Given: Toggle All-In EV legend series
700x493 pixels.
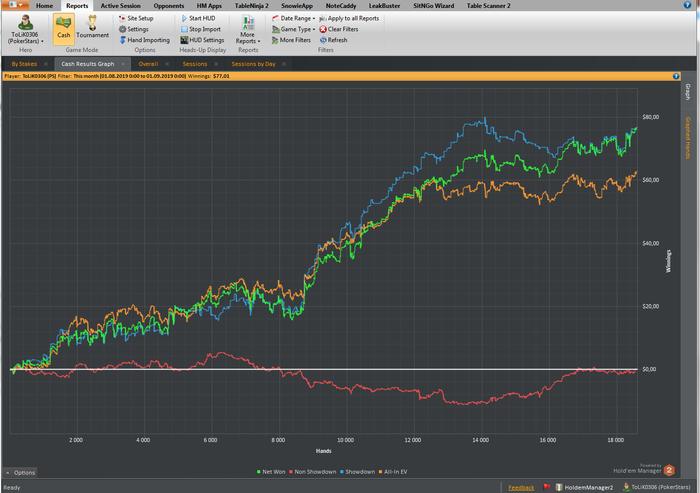Looking at the screenshot, I should pyautogui.click(x=393, y=472).
